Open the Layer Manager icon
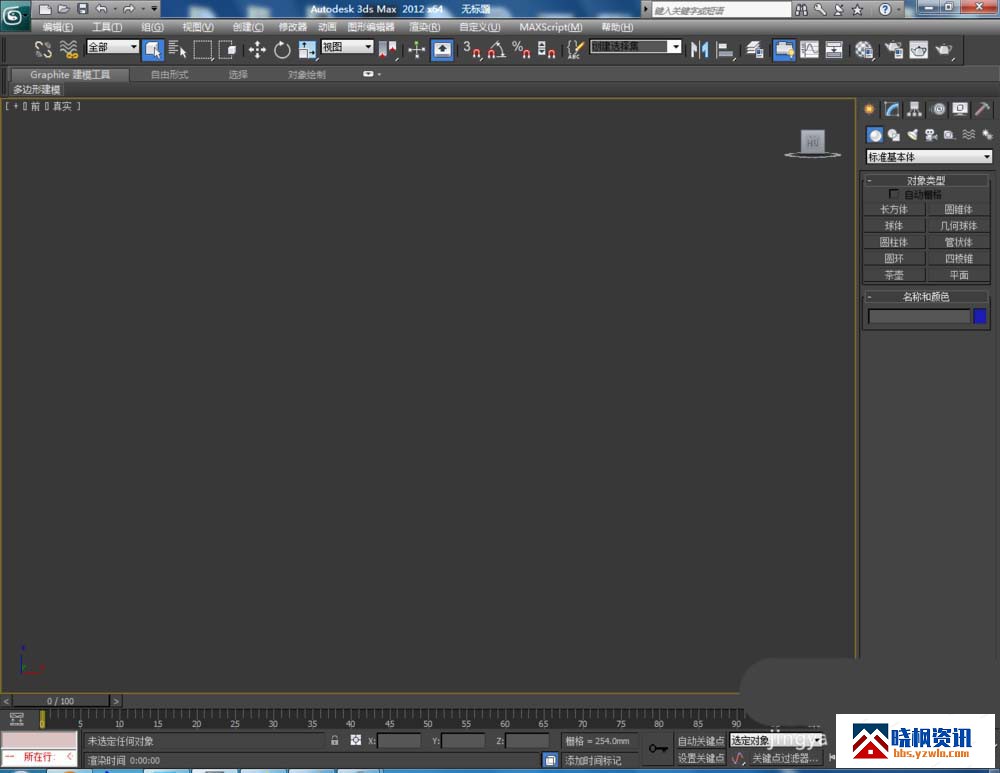 tap(755, 49)
